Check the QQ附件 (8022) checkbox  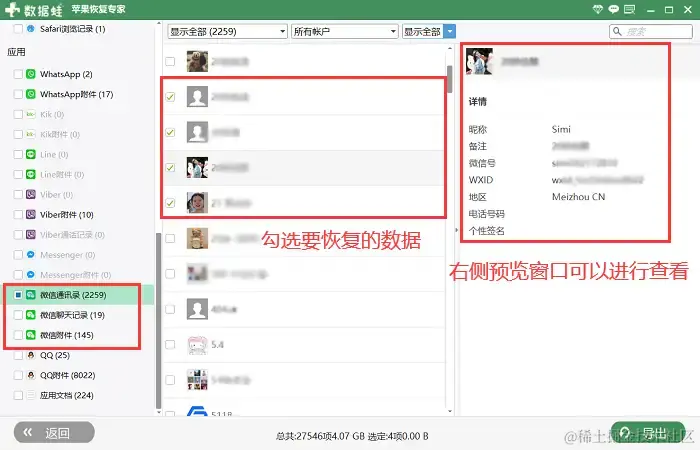click(18, 375)
